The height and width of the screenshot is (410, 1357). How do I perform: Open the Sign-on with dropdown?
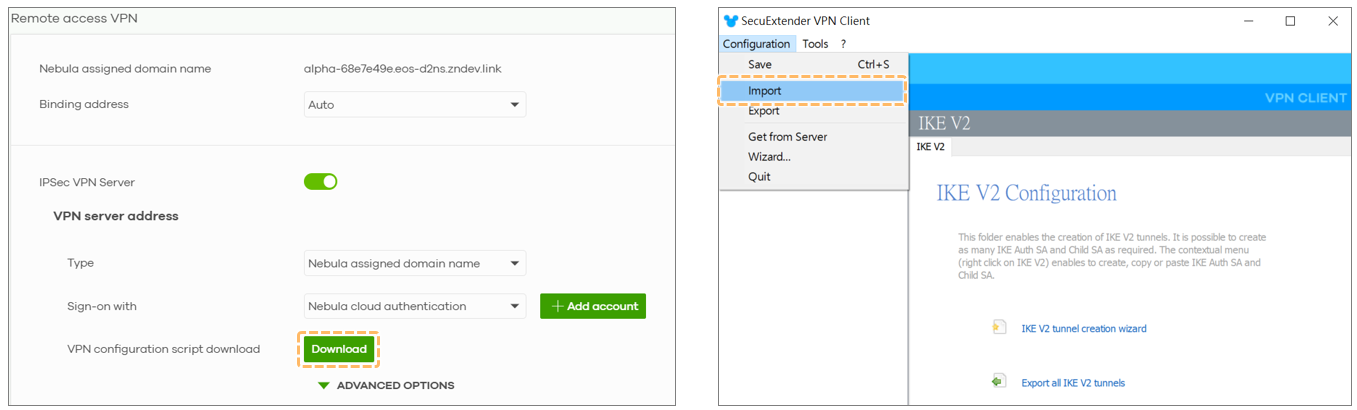[x=415, y=306]
